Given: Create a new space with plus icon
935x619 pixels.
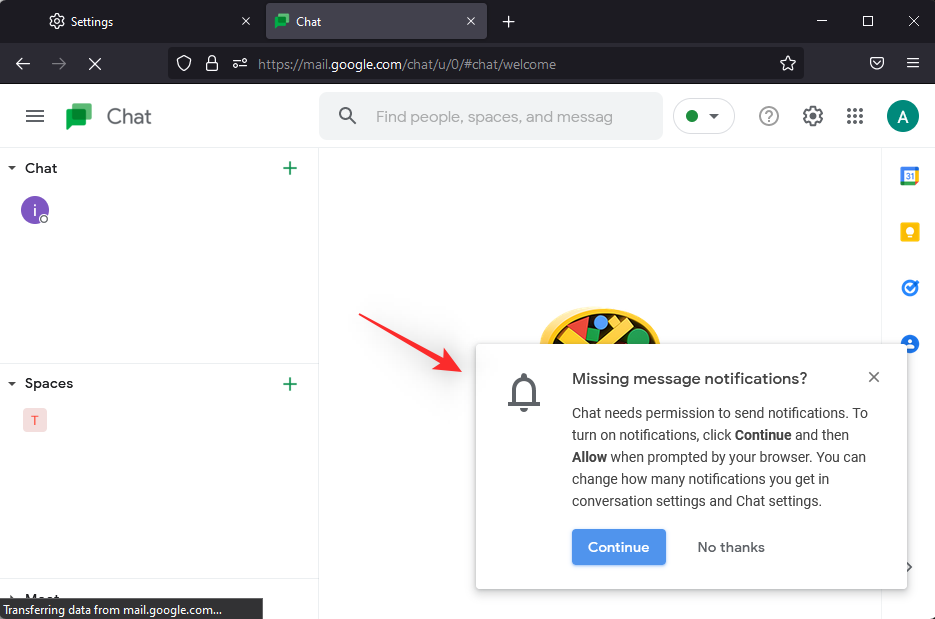Looking at the screenshot, I should point(290,384).
